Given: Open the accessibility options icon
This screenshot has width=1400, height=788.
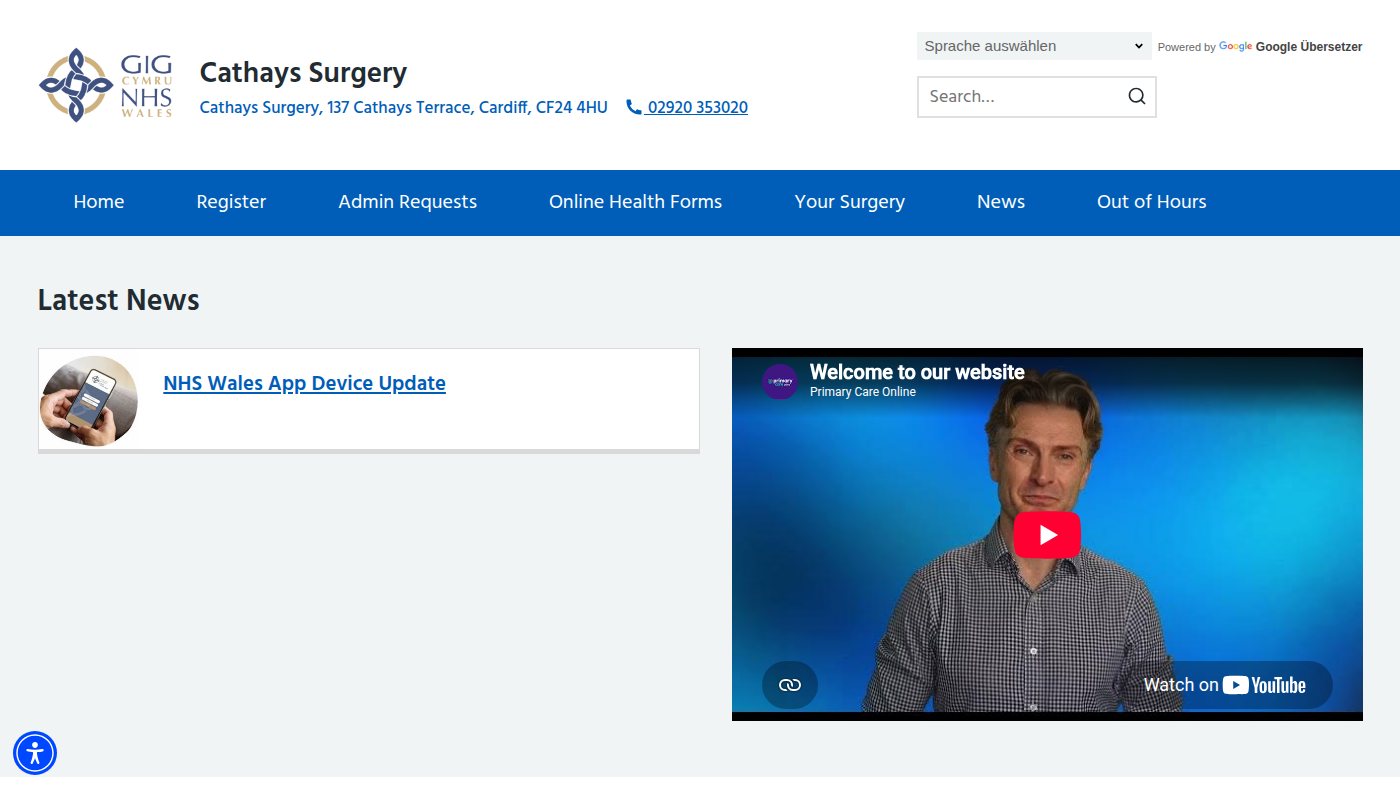Looking at the screenshot, I should point(35,753).
